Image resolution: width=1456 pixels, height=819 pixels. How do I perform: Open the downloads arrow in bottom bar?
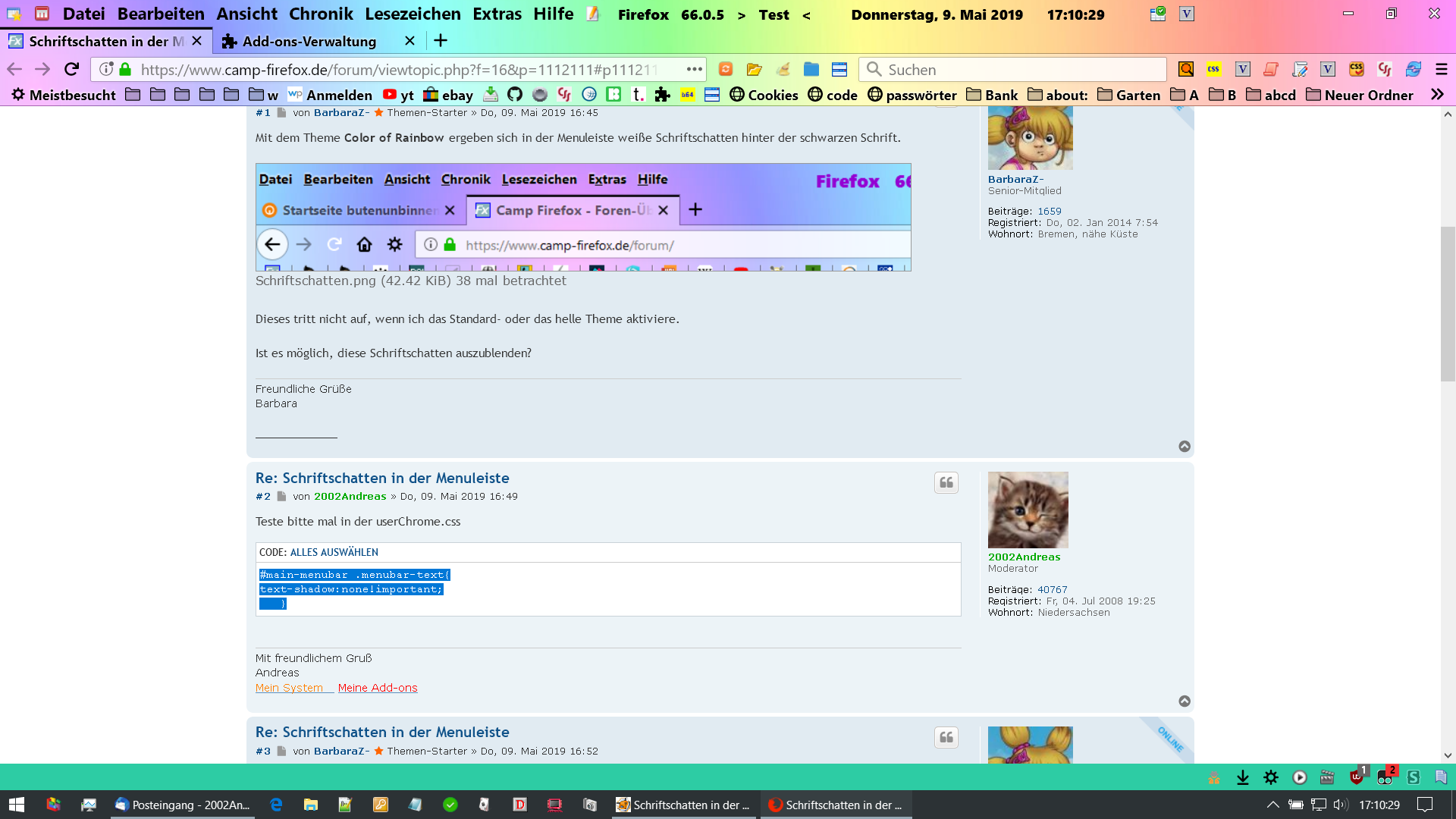(x=1242, y=777)
